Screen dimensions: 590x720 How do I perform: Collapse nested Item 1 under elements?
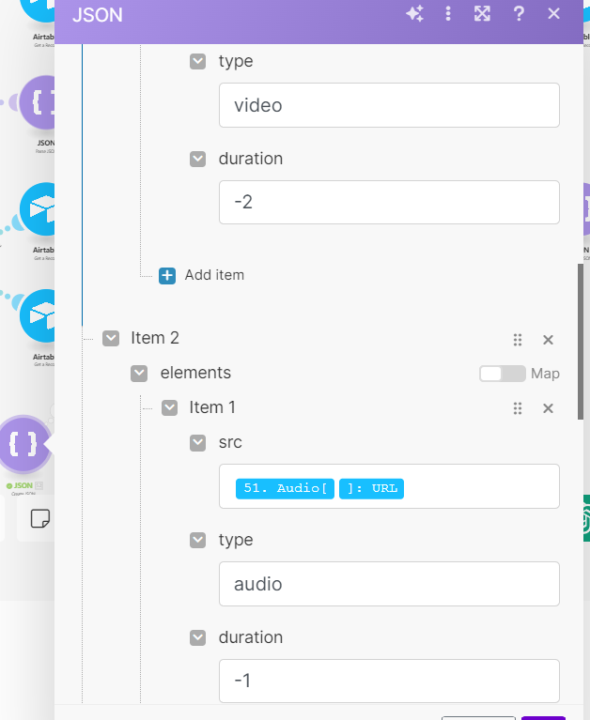169,408
